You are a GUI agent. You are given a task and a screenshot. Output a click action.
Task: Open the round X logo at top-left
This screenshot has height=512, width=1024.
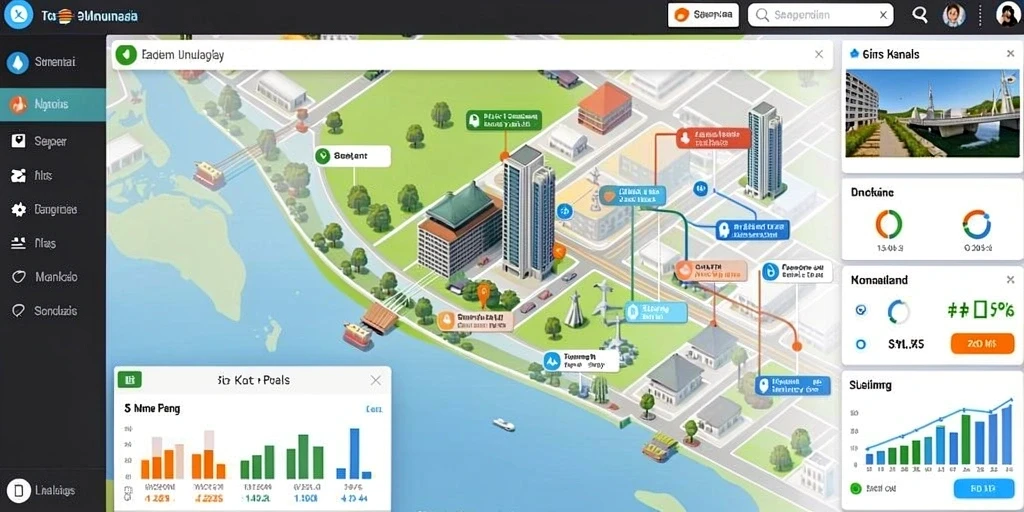click(18, 16)
